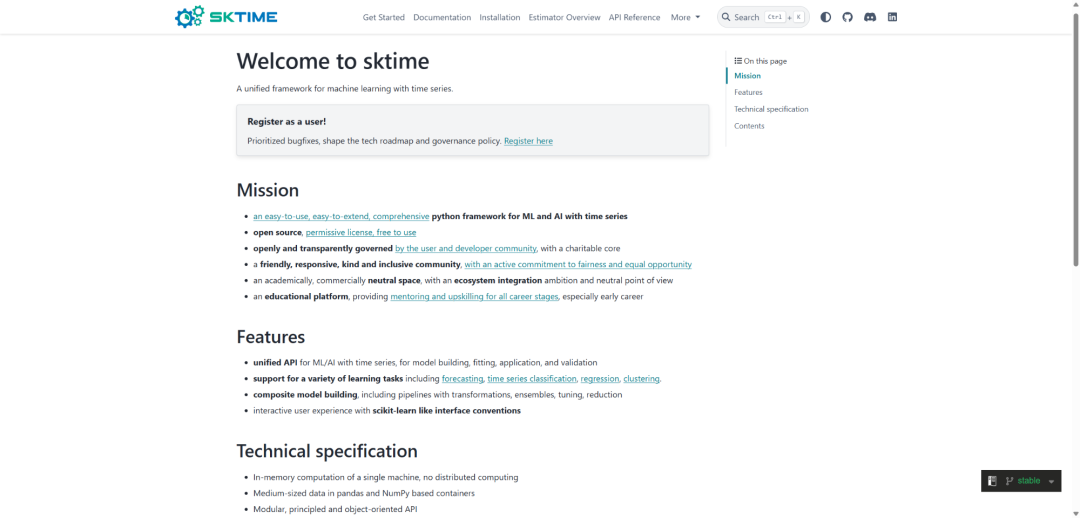1080x518 pixels.
Task: Click the Features section heading
Action: (271, 337)
